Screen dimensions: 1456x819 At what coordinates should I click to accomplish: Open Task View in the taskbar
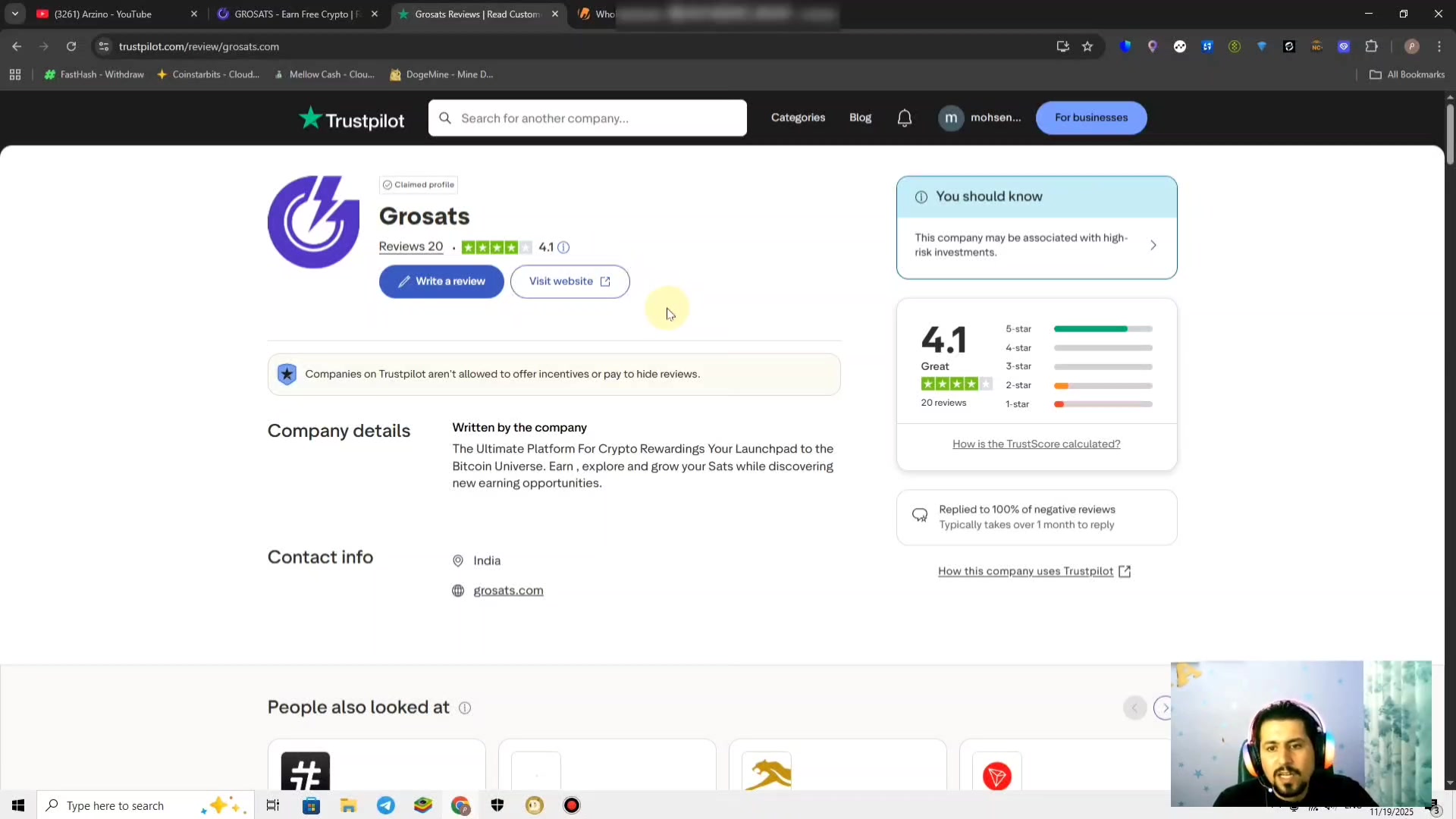pyautogui.click(x=273, y=805)
